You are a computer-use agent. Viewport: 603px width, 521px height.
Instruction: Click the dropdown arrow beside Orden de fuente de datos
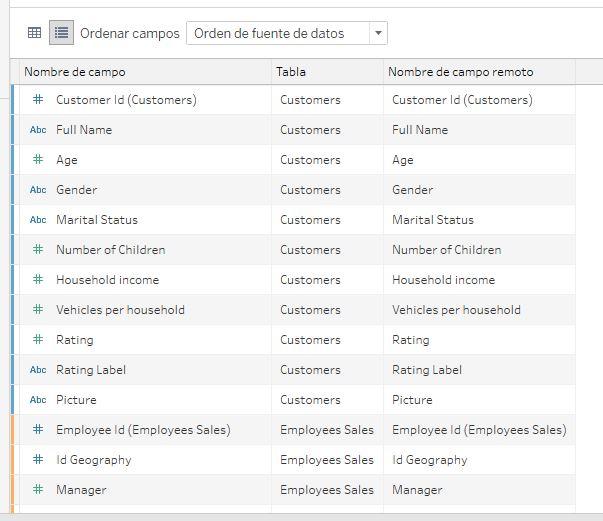coord(378,33)
